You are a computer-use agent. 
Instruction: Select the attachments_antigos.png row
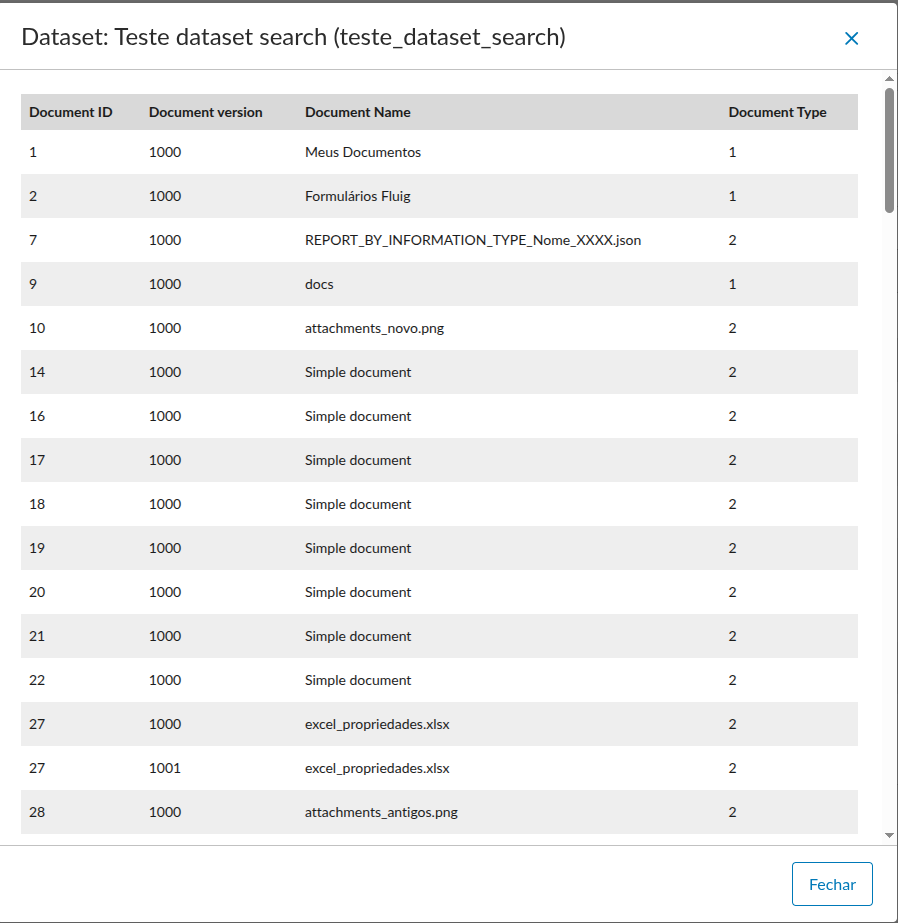coord(381,812)
